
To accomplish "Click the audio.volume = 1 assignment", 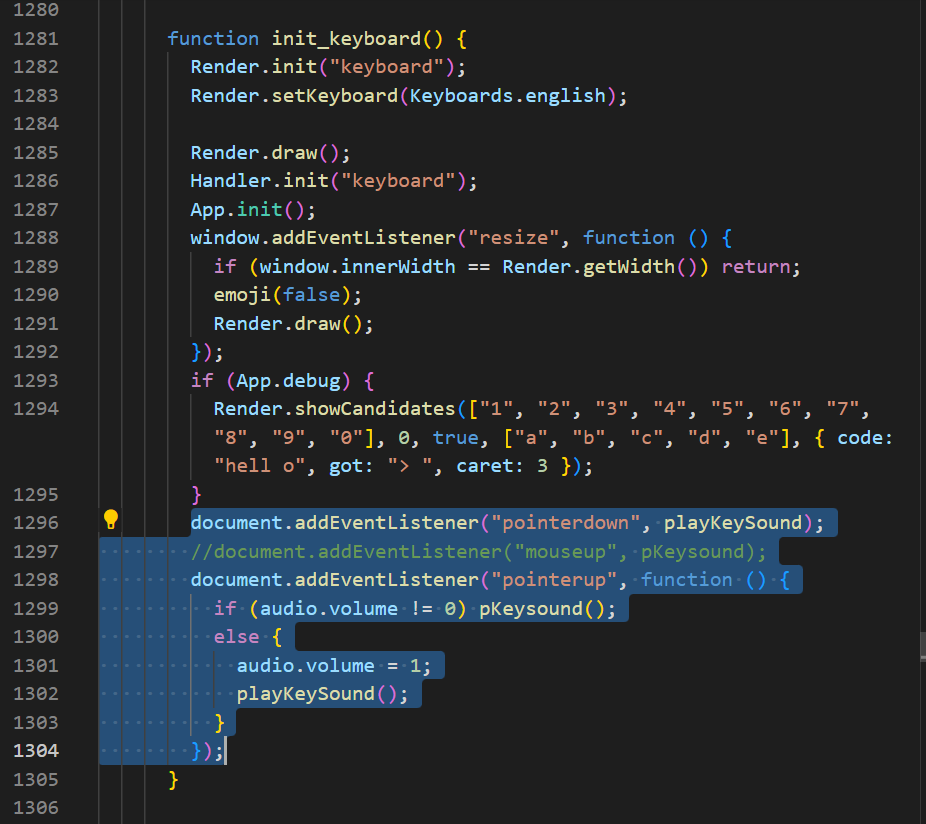I will [334, 666].
